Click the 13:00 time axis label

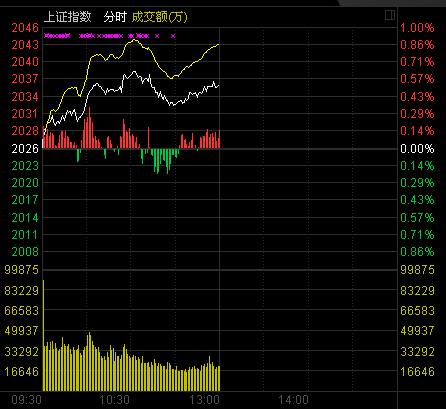(205, 400)
